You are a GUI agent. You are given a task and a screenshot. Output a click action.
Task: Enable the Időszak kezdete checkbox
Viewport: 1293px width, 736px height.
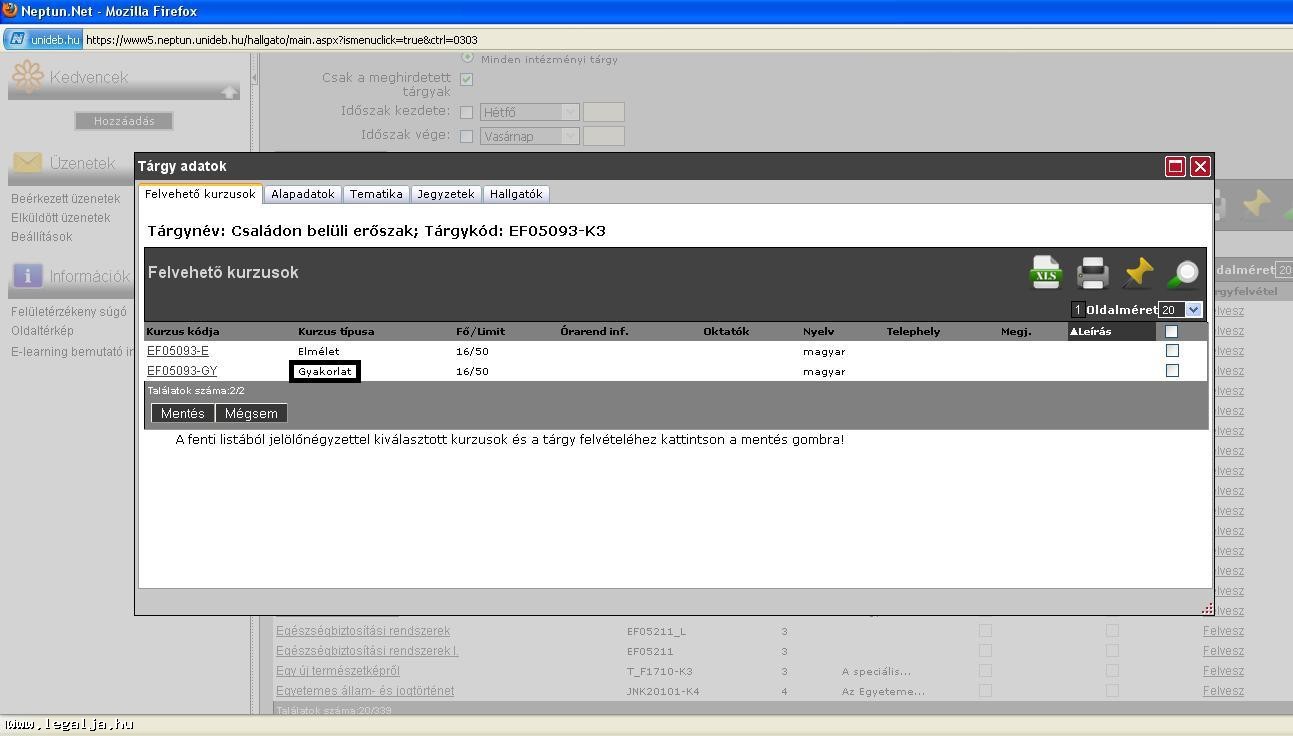[x=466, y=112]
